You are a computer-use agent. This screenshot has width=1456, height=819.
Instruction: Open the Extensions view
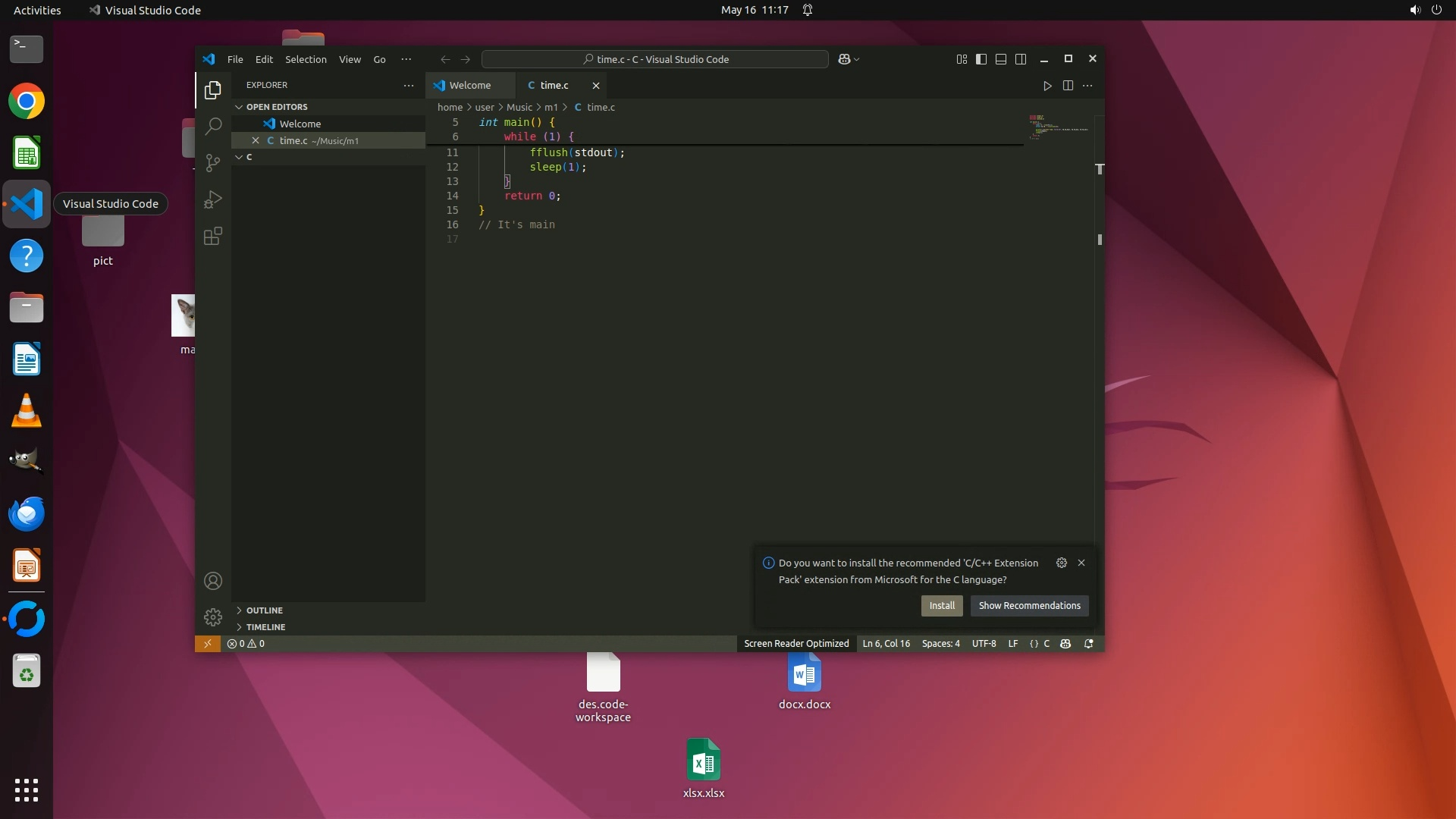click(213, 236)
